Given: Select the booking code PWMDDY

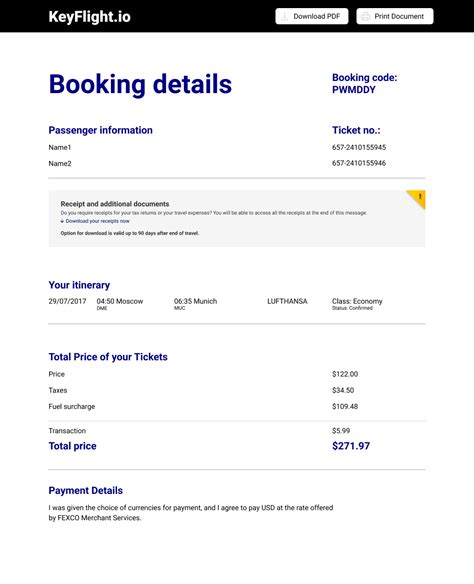Looking at the screenshot, I should 354,90.
